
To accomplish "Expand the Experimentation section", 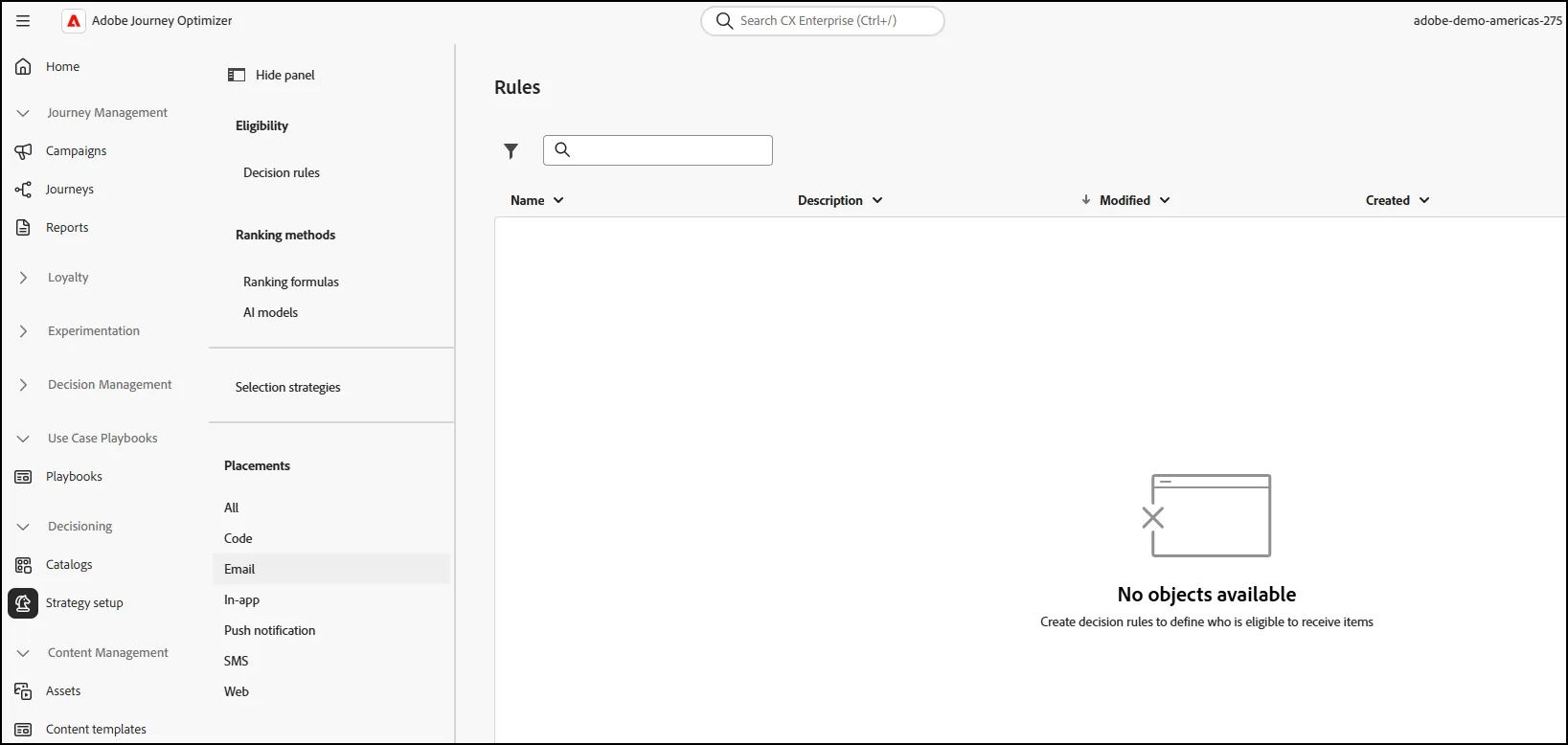I will click(23, 330).
